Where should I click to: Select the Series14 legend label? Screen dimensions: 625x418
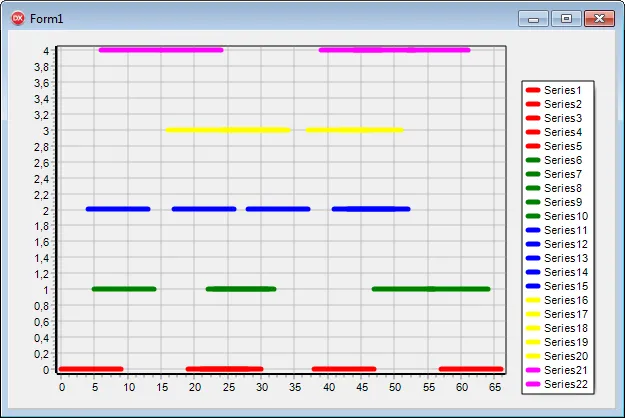[566, 272]
